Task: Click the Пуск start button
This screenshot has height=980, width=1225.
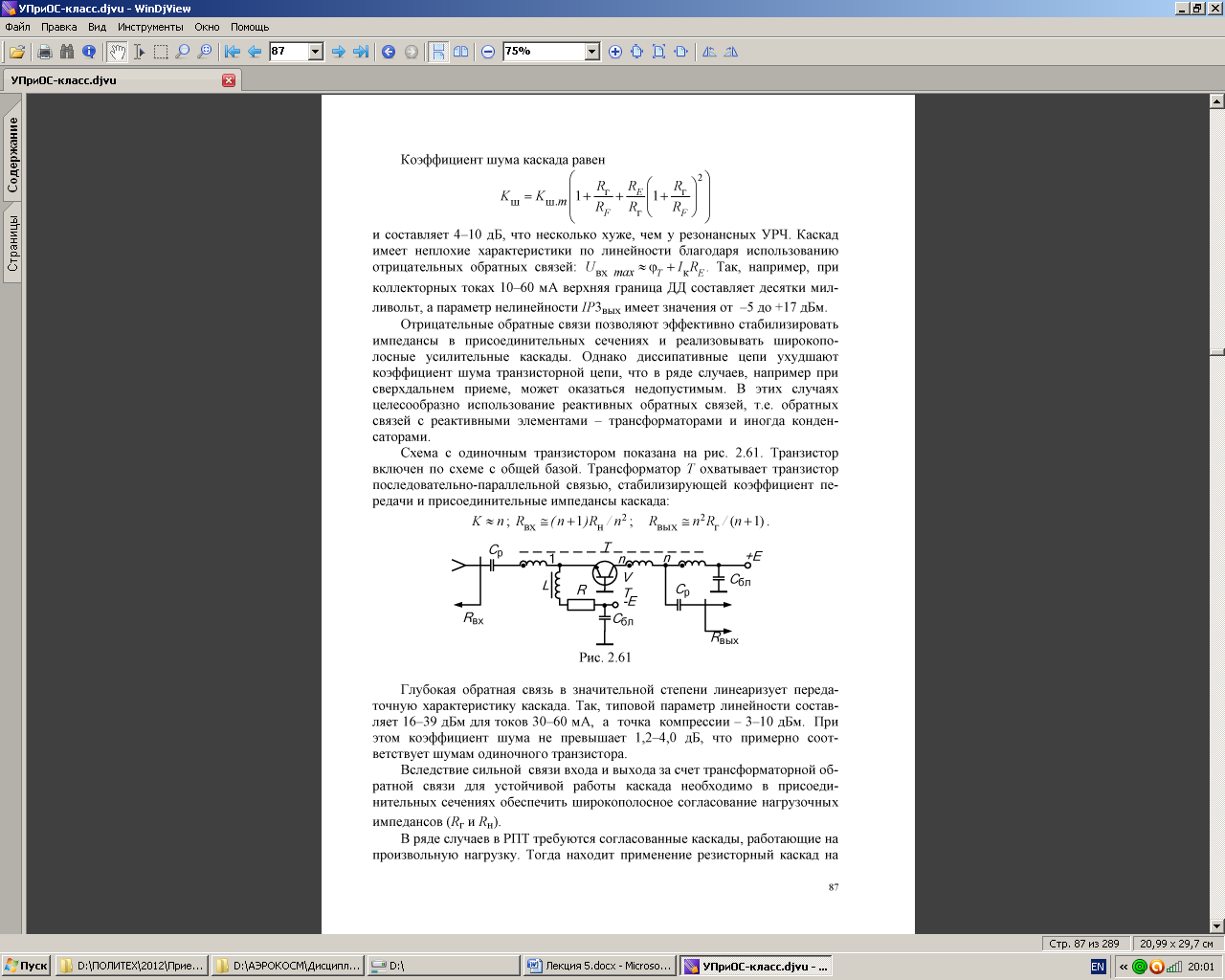Action: coord(26,967)
